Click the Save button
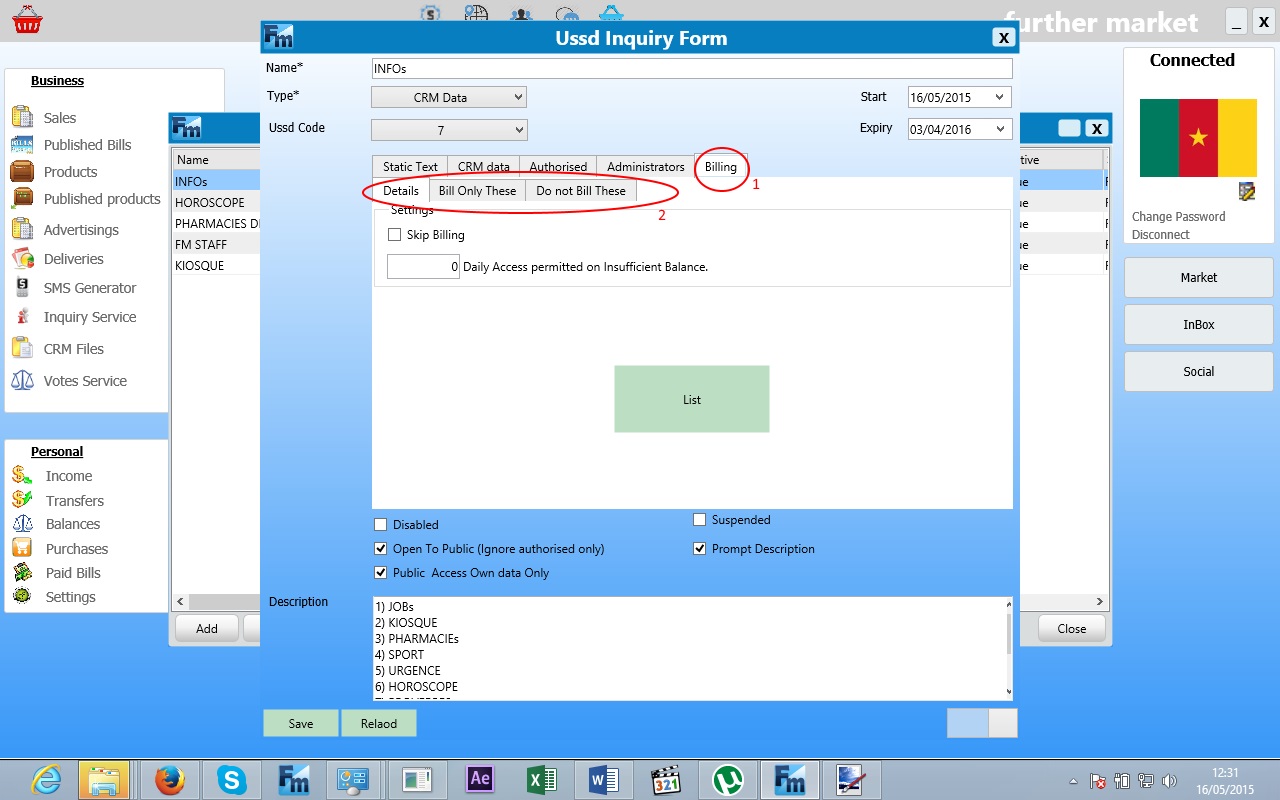This screenshot has width=1280, height=800. click(301, 723)
